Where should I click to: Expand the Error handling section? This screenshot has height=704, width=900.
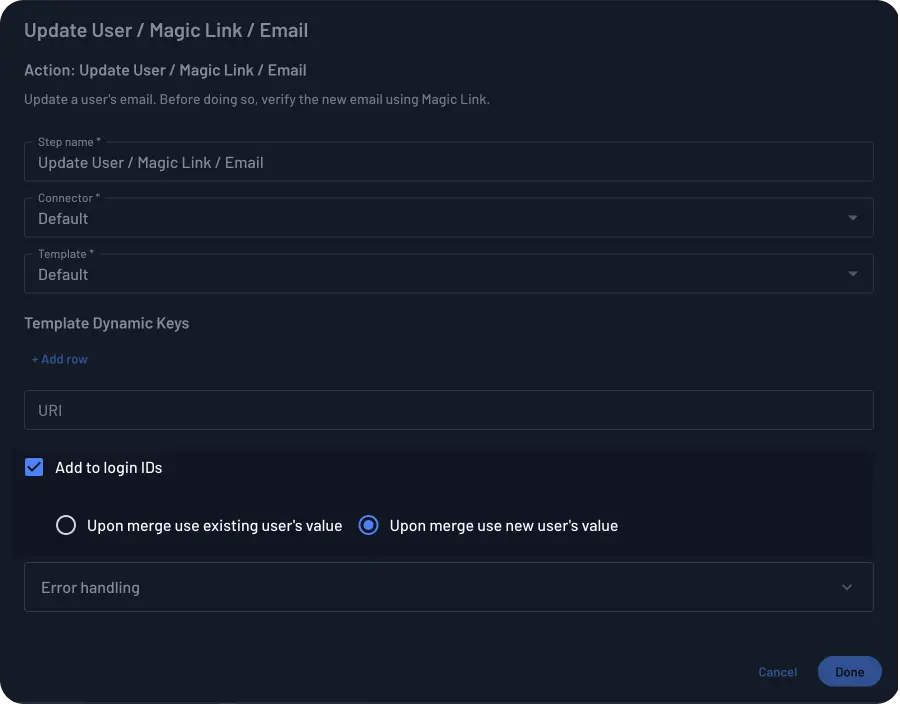tap(448, 587)
